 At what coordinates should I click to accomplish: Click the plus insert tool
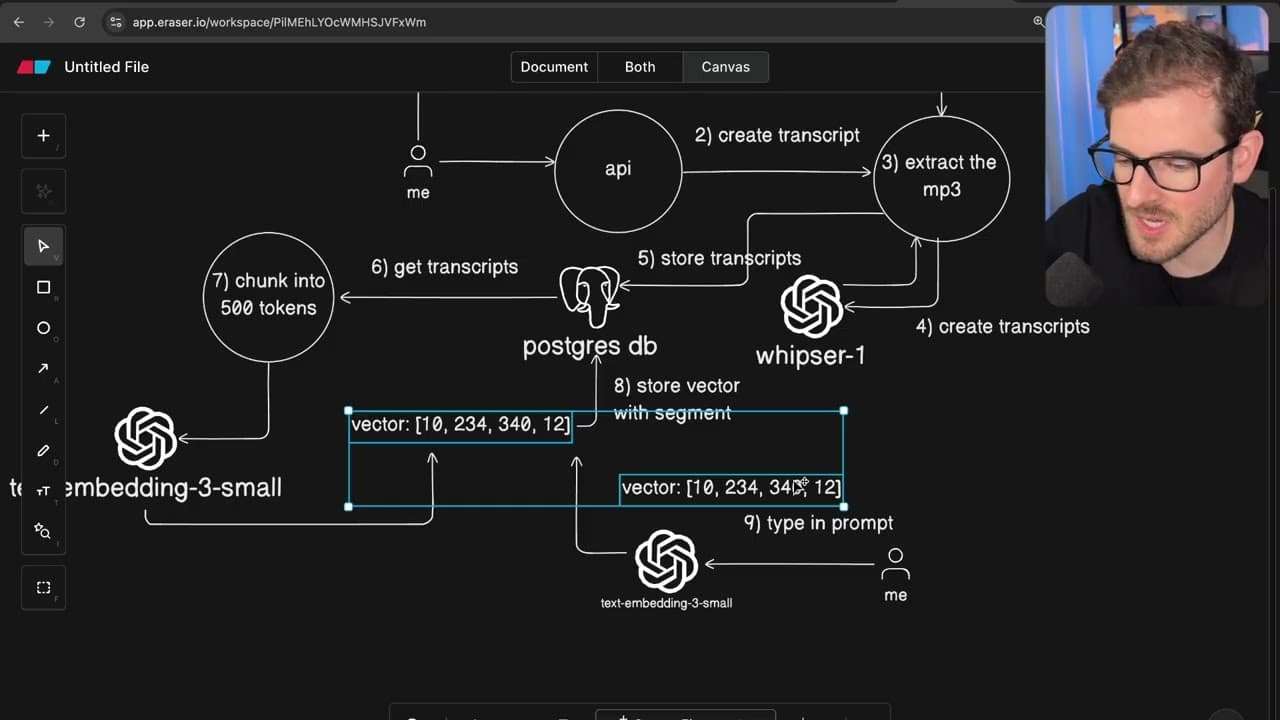43,136
